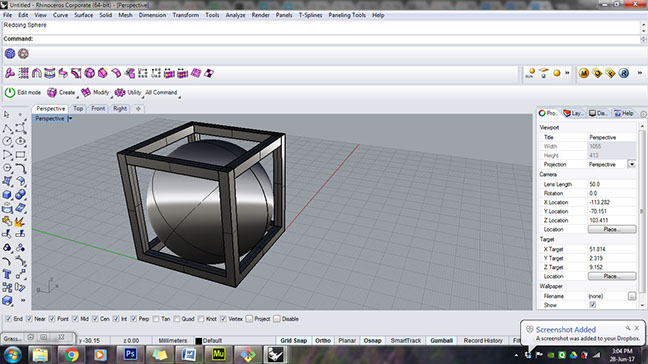This screenshot has height=364, width=648.
Task: Enable the Quad osnap checkbox
Action: (x=177, y=319)
